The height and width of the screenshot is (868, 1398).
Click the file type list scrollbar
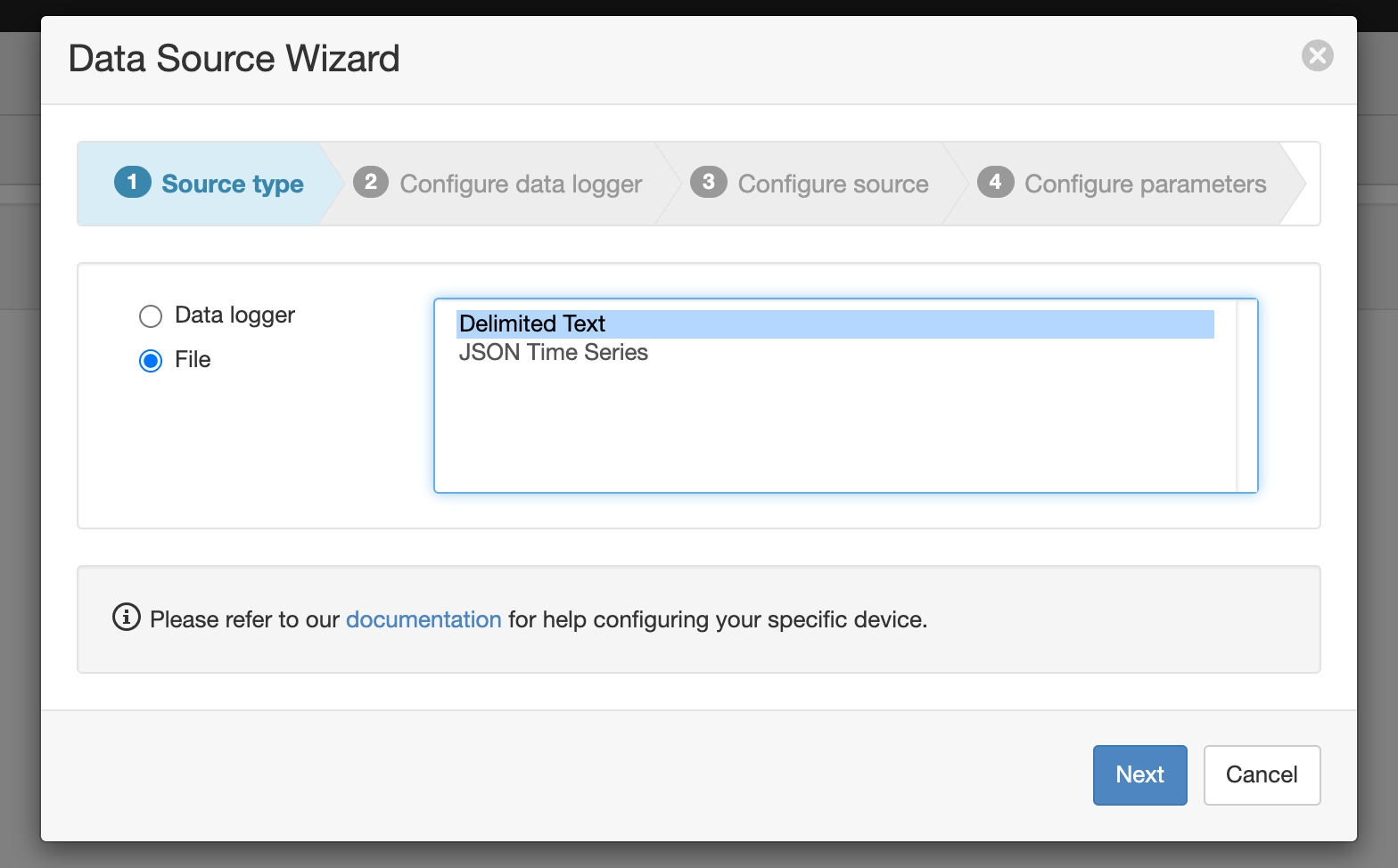click(1246, 396)
